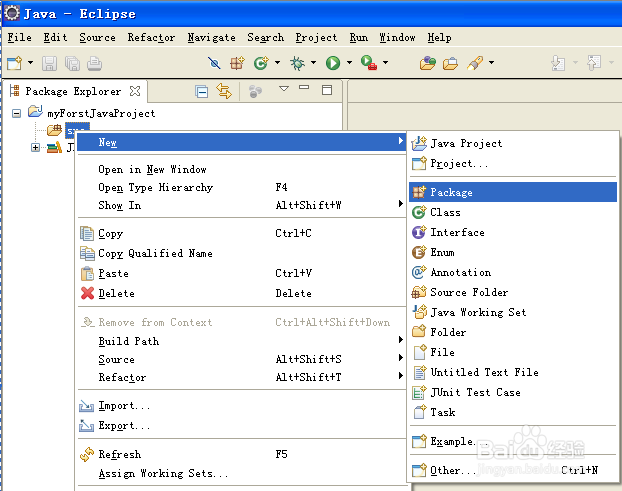Screen dimensions: 622x491
Task: Select Class in the New submenu
Action: tap(513, 212)
